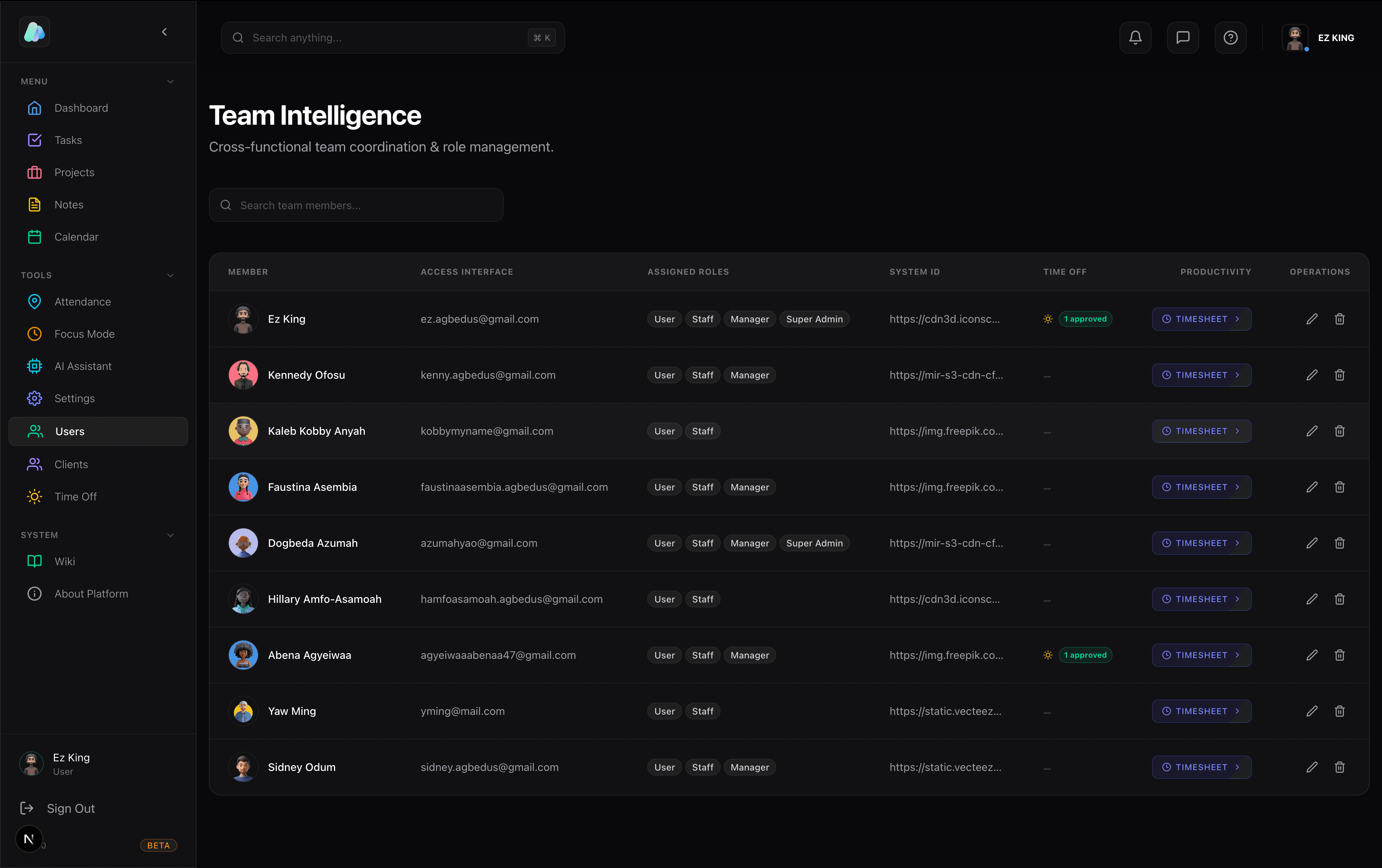Open Calendar in the sidebar

click(x=98, y=237)
